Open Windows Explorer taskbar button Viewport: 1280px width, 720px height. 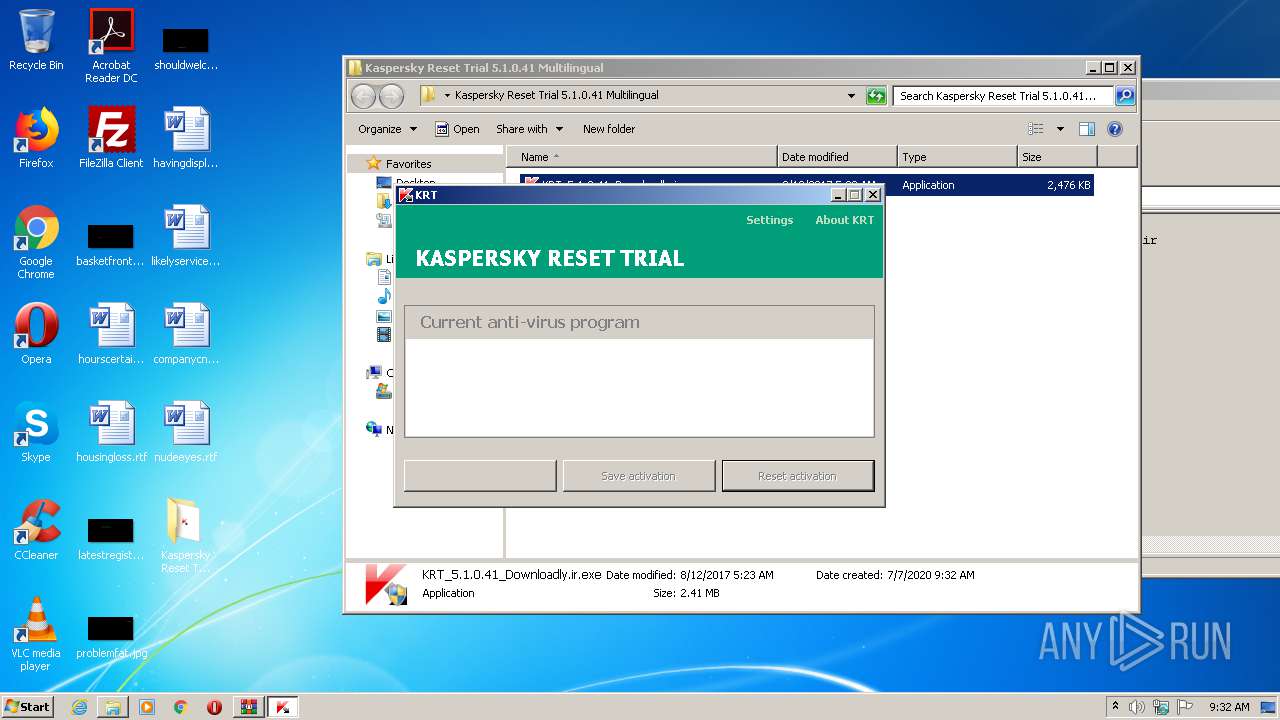113,707
